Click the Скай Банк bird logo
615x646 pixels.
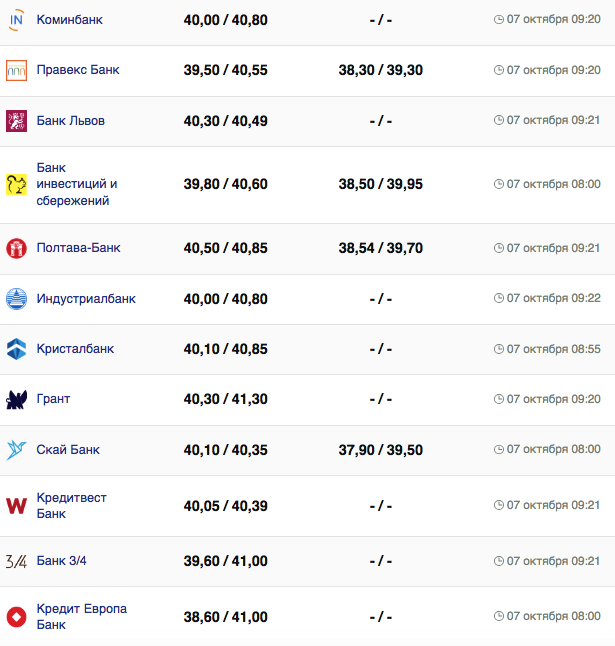16,450
